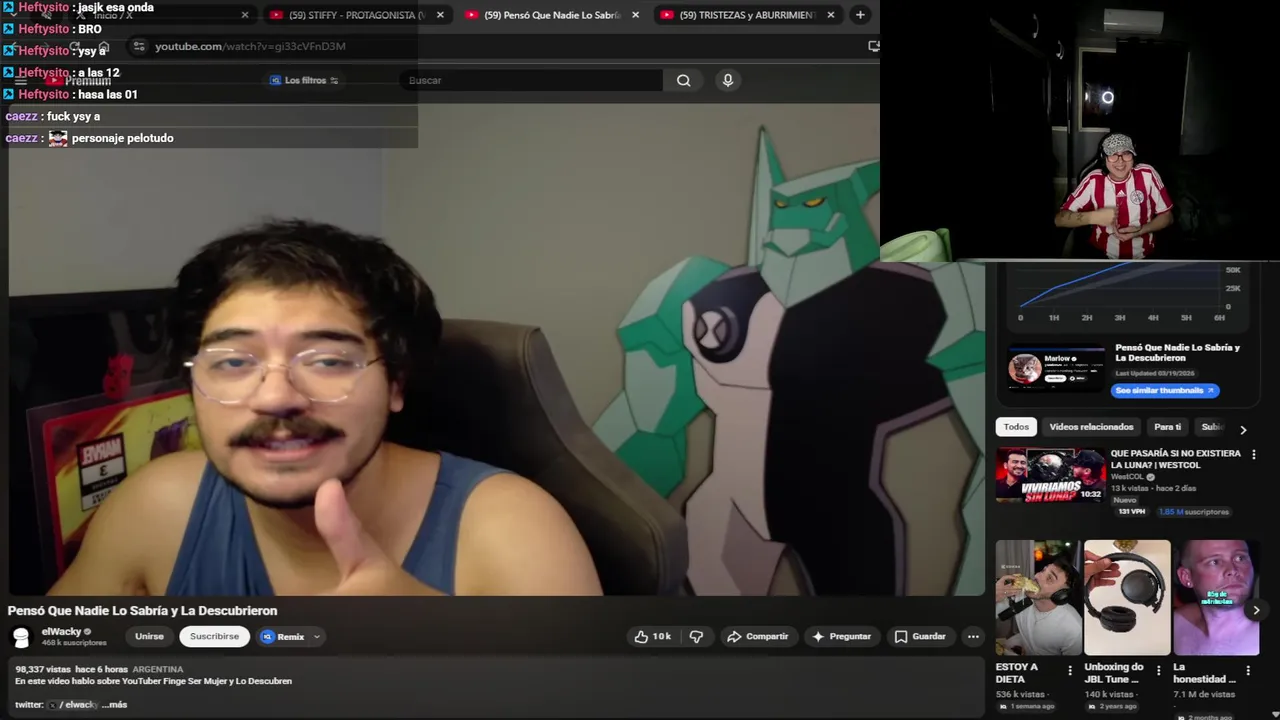This screenshot has height=720, width=1280.
Task: Click the youtube.com address bar URL
Action: (250, 46)
